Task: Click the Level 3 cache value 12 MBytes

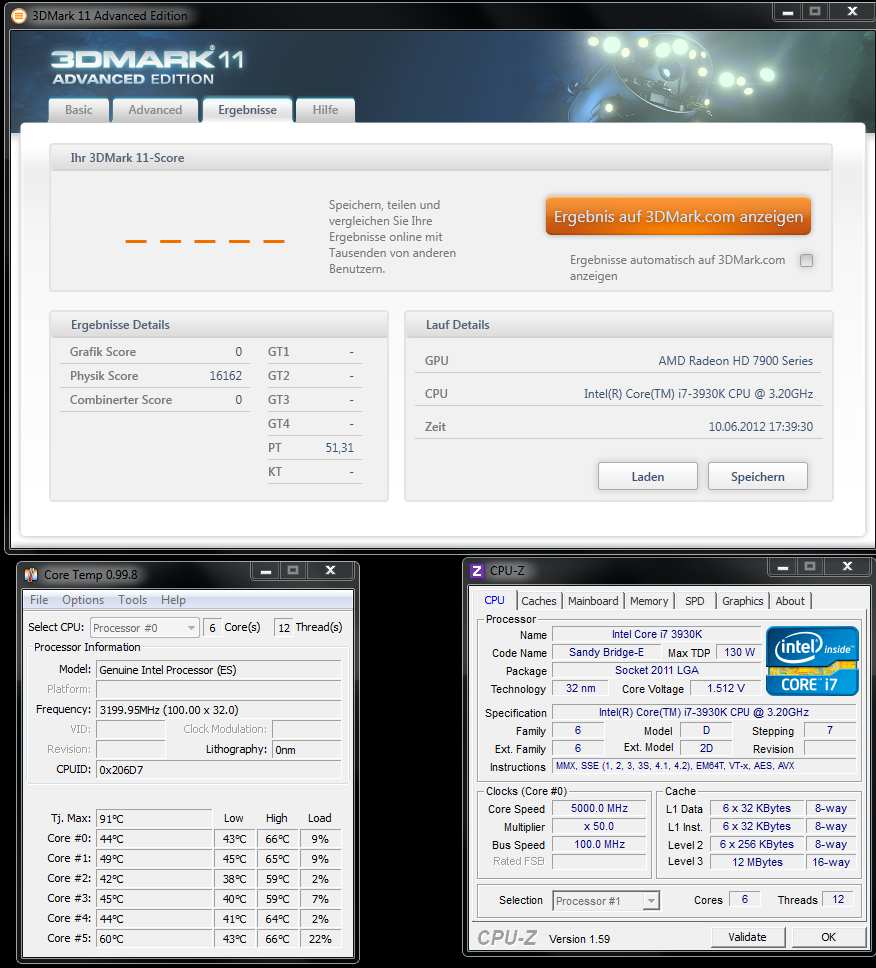Action: 757,862
